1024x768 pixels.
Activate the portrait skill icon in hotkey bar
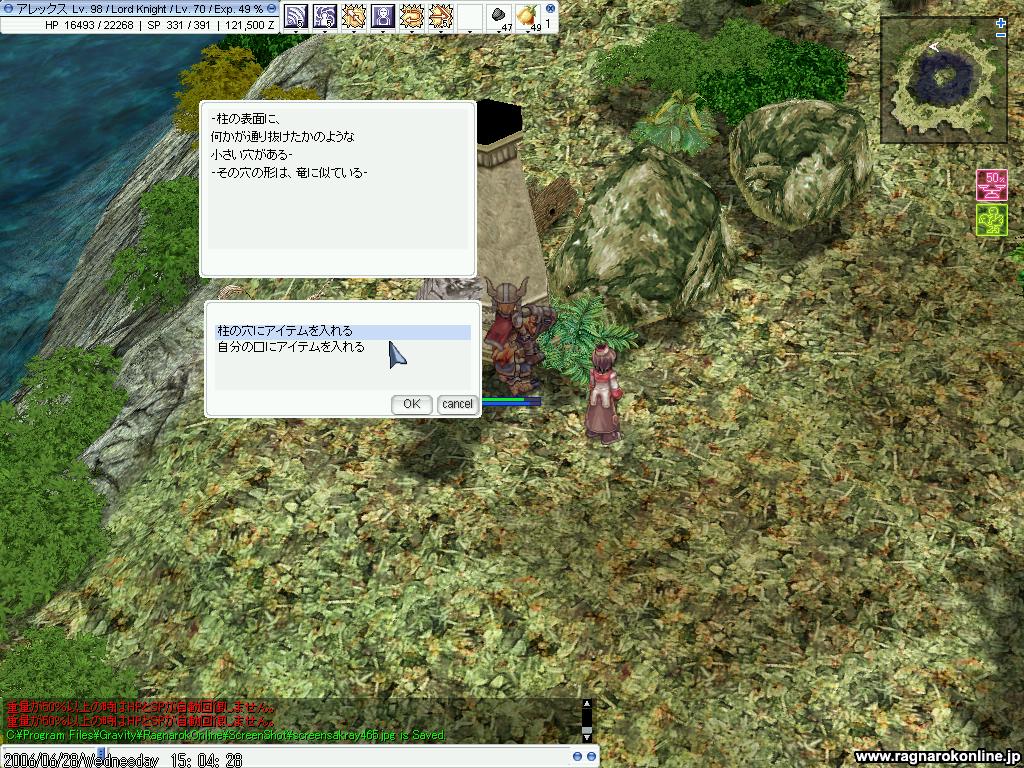click(x=382, y=15)
